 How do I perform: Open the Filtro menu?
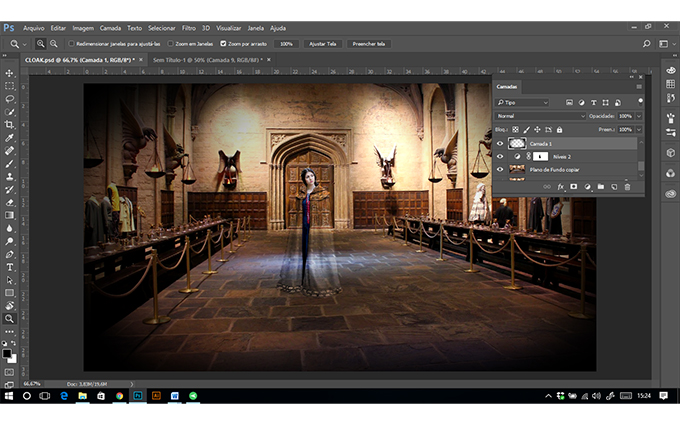[x=189, y=28]
